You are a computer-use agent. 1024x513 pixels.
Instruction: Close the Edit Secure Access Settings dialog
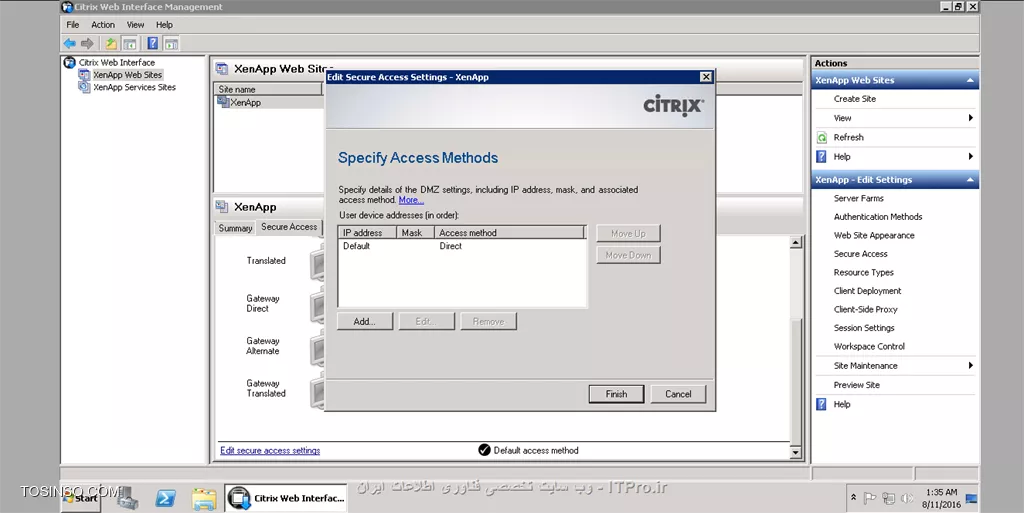click(706, 77)
